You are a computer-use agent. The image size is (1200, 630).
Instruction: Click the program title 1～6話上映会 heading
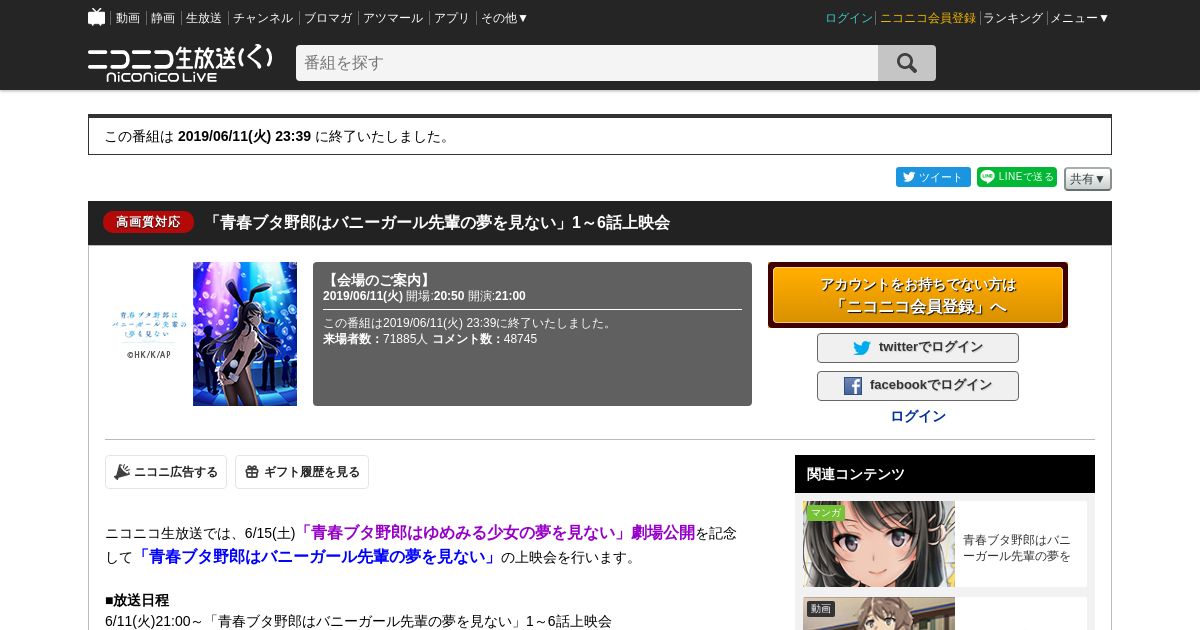coord(437,223)
